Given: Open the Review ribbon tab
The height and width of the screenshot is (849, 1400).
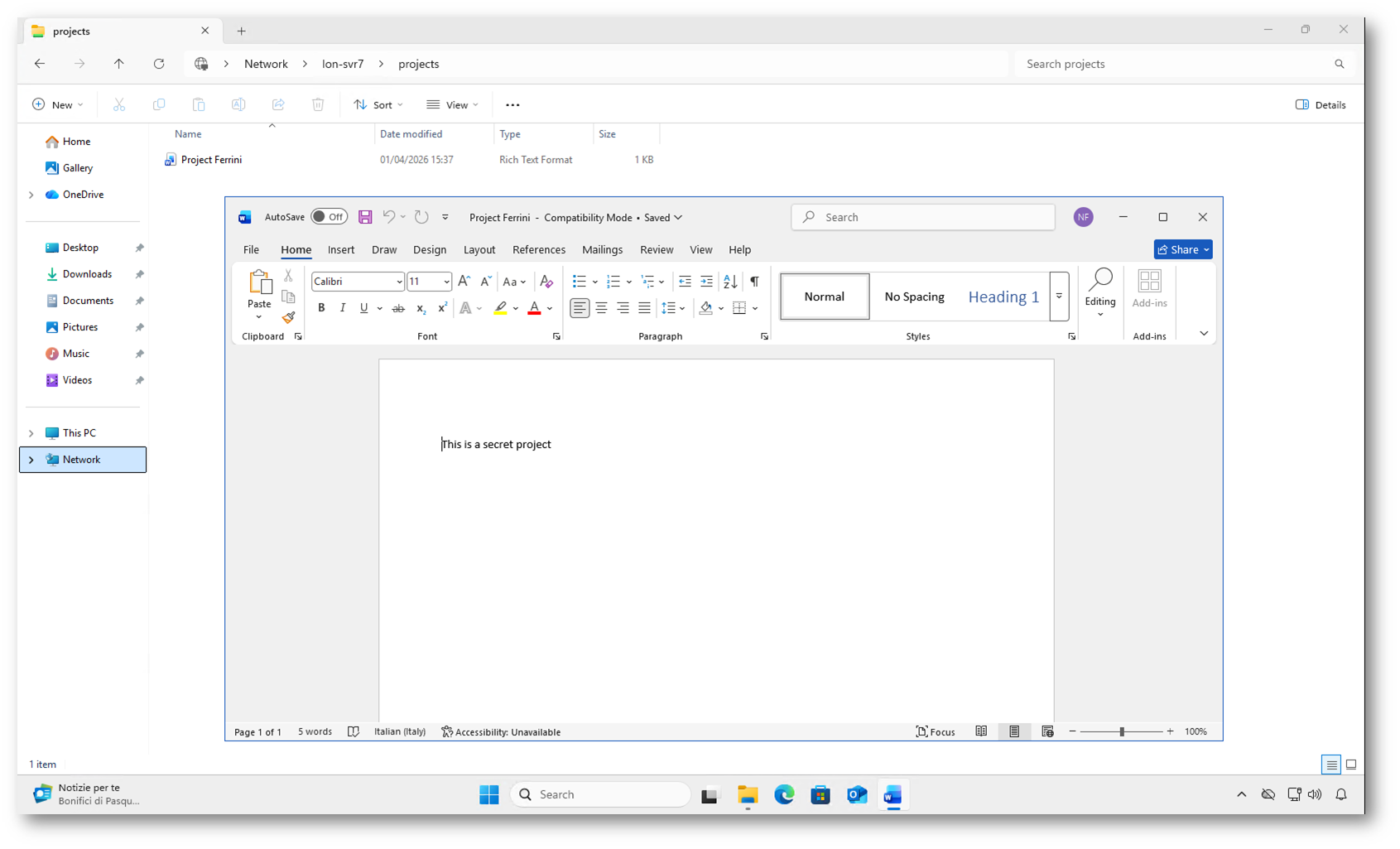Looking at the screenshot, I should 656,249.
